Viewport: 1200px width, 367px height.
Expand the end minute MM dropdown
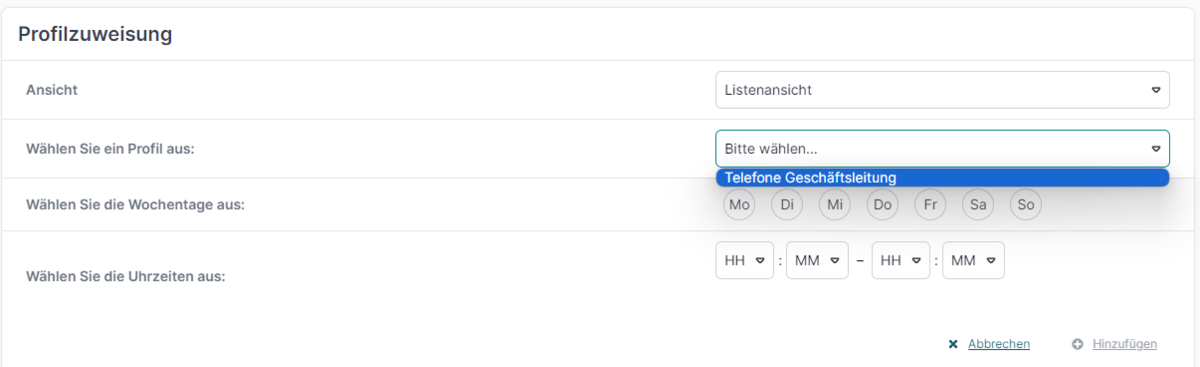(x=973, y=260)
